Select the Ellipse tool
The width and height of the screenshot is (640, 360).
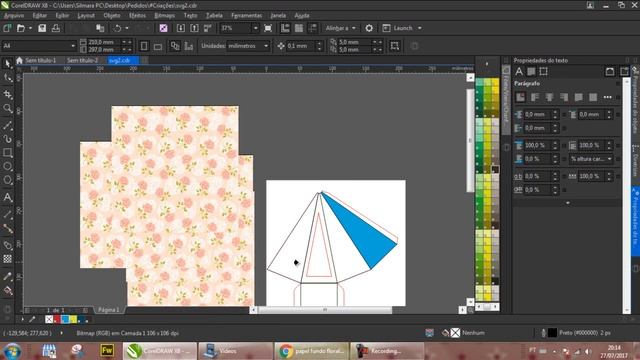7,167
